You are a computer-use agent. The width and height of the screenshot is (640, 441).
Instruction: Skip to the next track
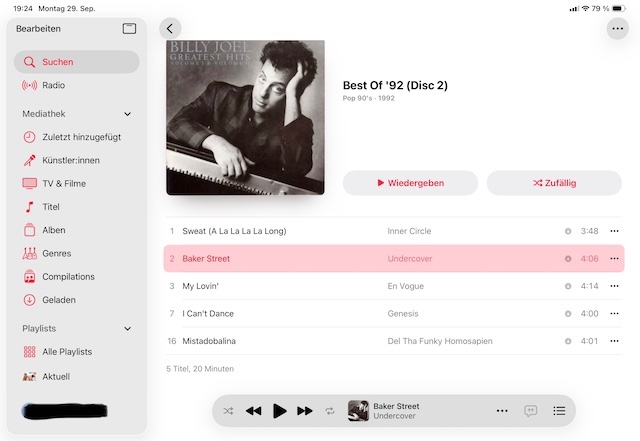304,411
